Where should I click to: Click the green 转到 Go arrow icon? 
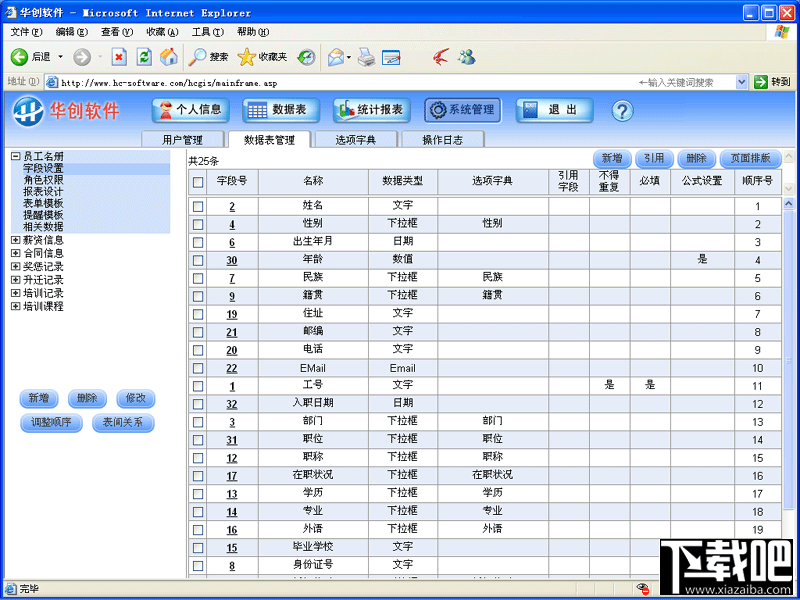coord(761,82)
